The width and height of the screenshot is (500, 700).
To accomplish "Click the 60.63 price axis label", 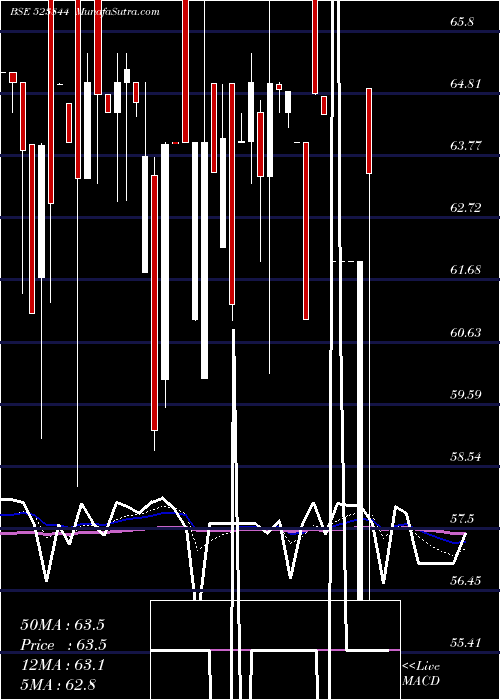I will click(x=466, y=333).
